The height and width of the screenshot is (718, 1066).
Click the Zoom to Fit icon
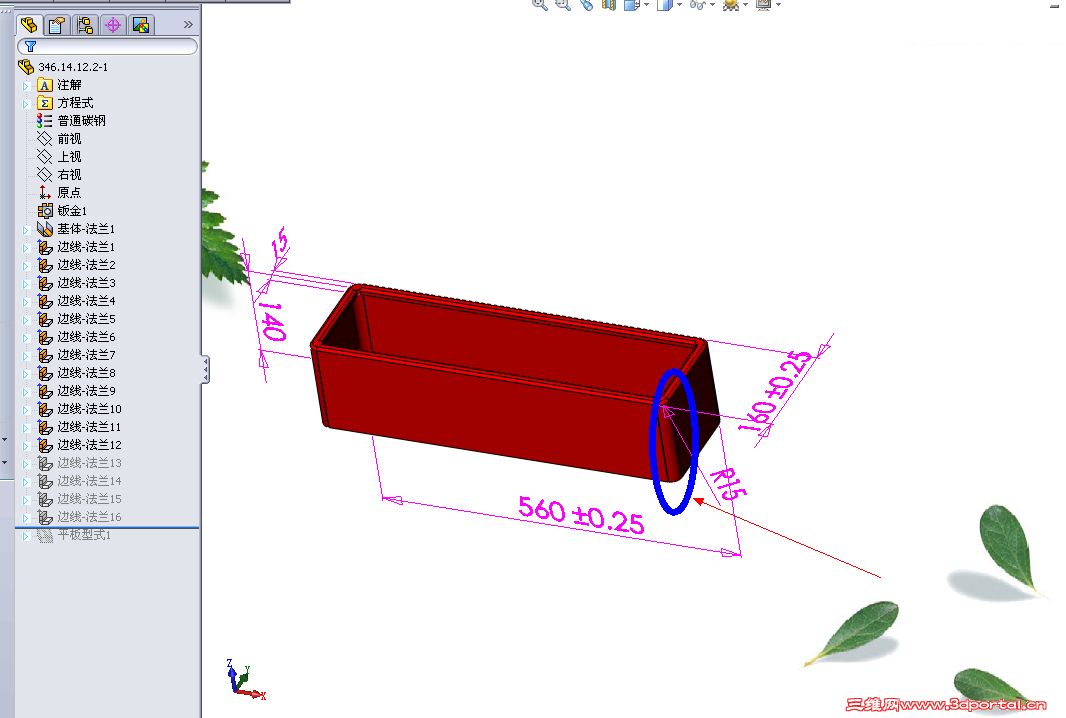point(540,4)
